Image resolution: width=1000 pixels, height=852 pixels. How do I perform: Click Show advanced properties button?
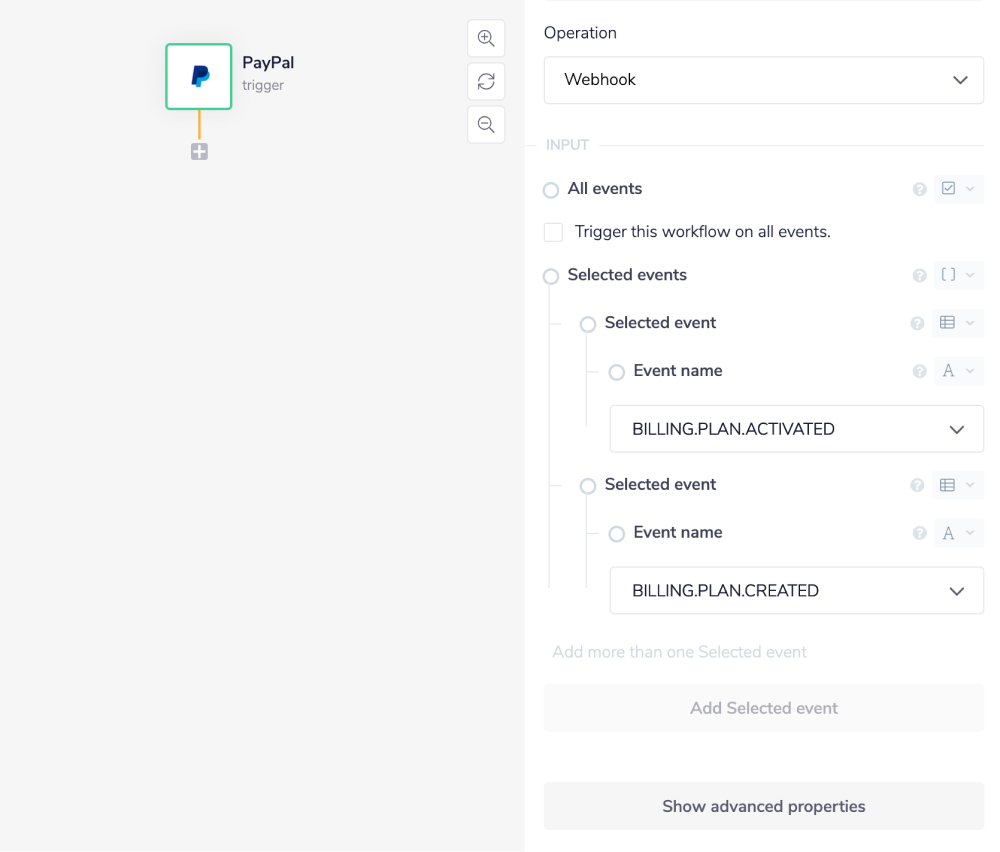point(764,806)
